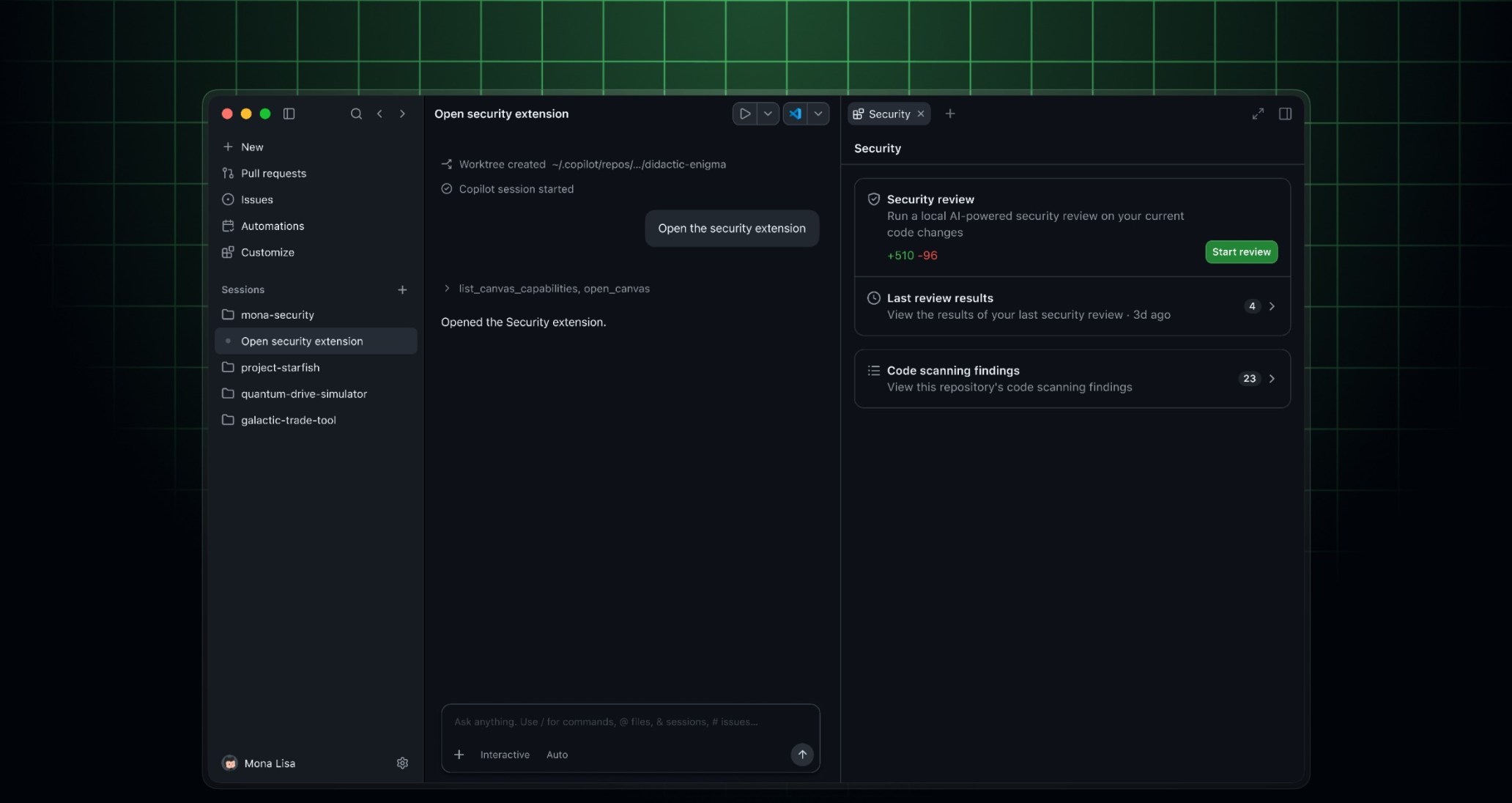Add a new tab with plus

tap(950, 114)
